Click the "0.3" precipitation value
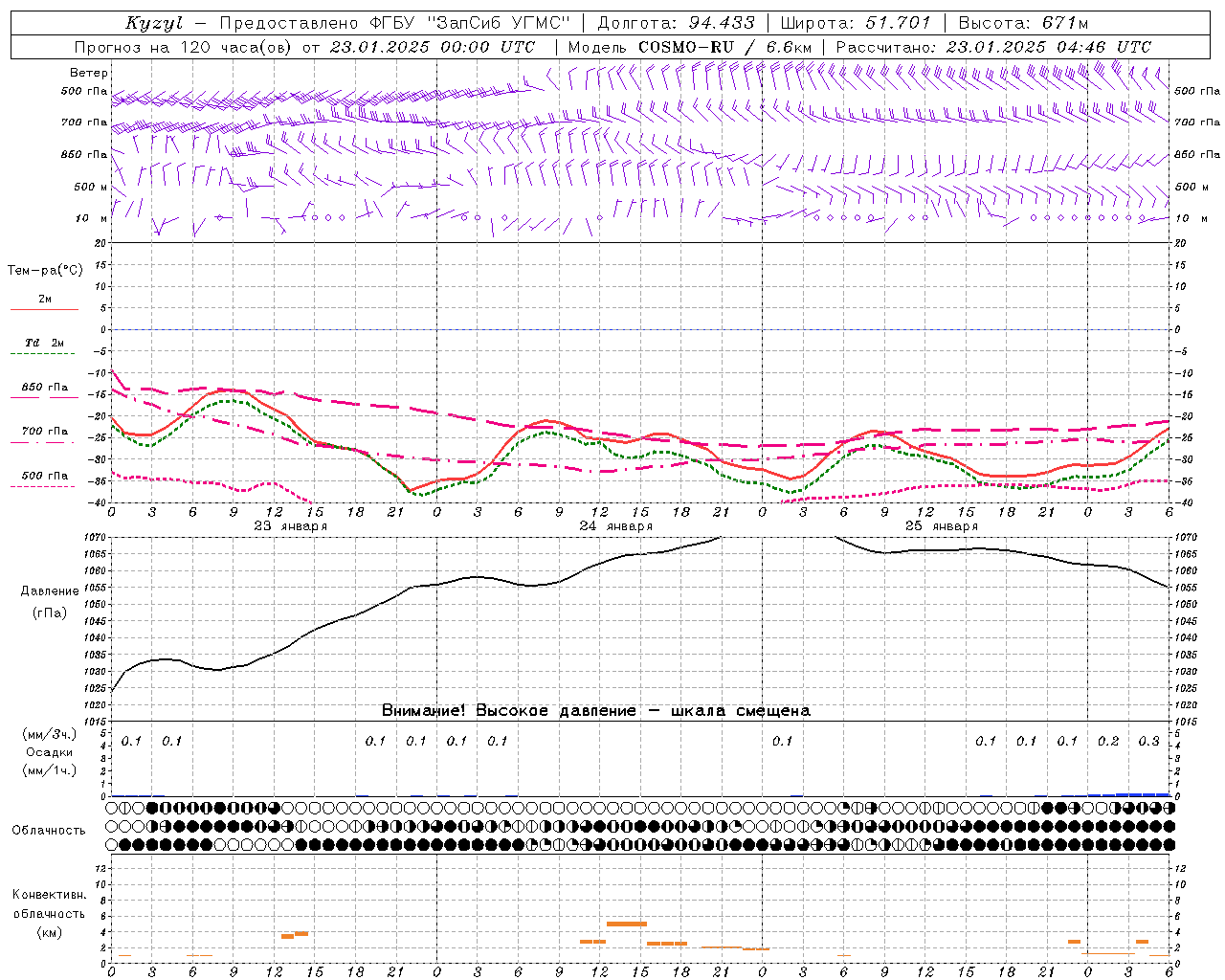 1148,741
